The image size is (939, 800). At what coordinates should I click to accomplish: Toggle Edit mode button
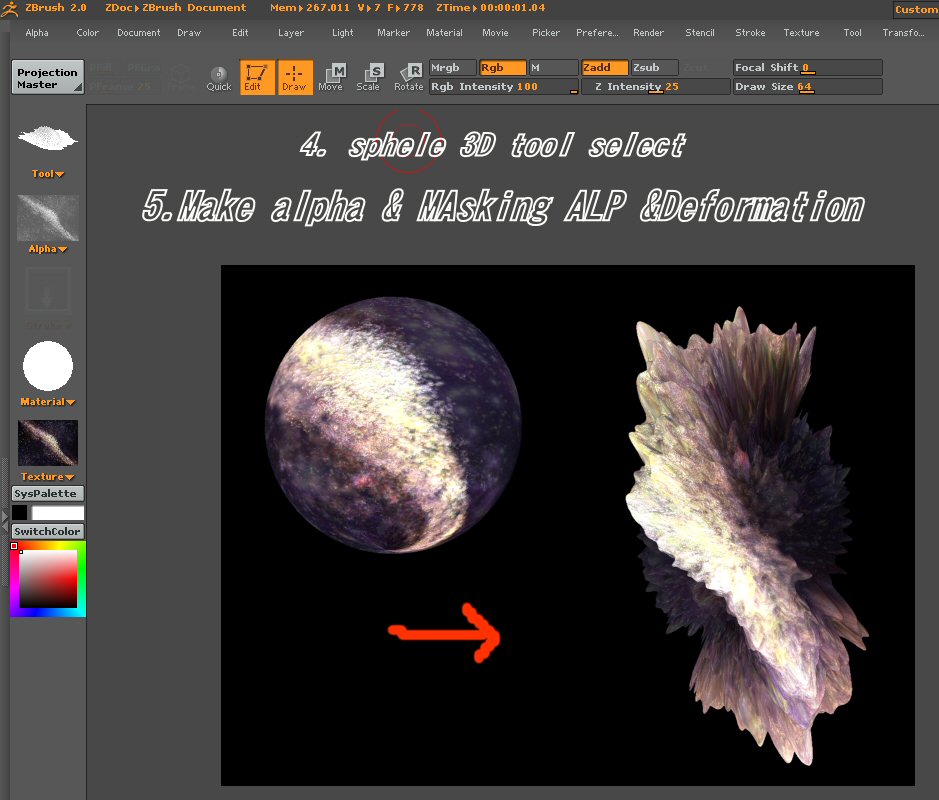(258, 77)
